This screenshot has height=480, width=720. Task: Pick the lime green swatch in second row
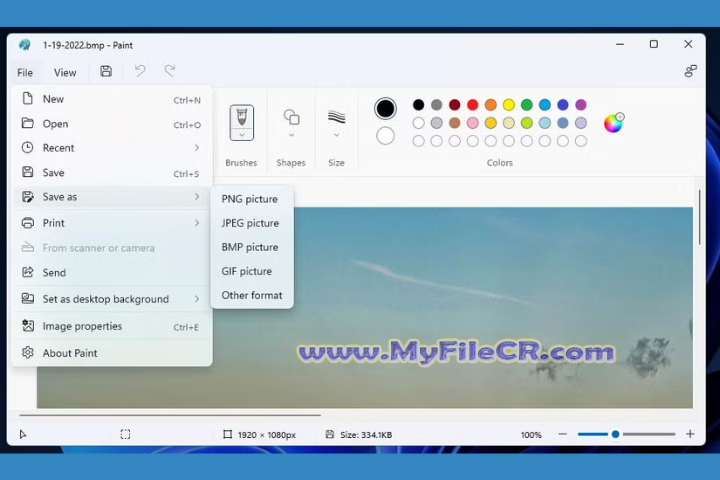pyautogui.click(x=527, y=123)
